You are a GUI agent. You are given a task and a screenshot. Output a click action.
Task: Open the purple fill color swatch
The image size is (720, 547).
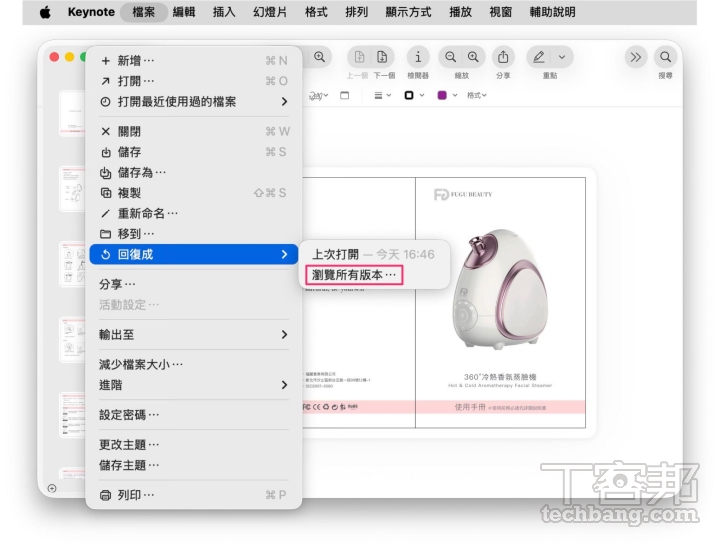442,96
